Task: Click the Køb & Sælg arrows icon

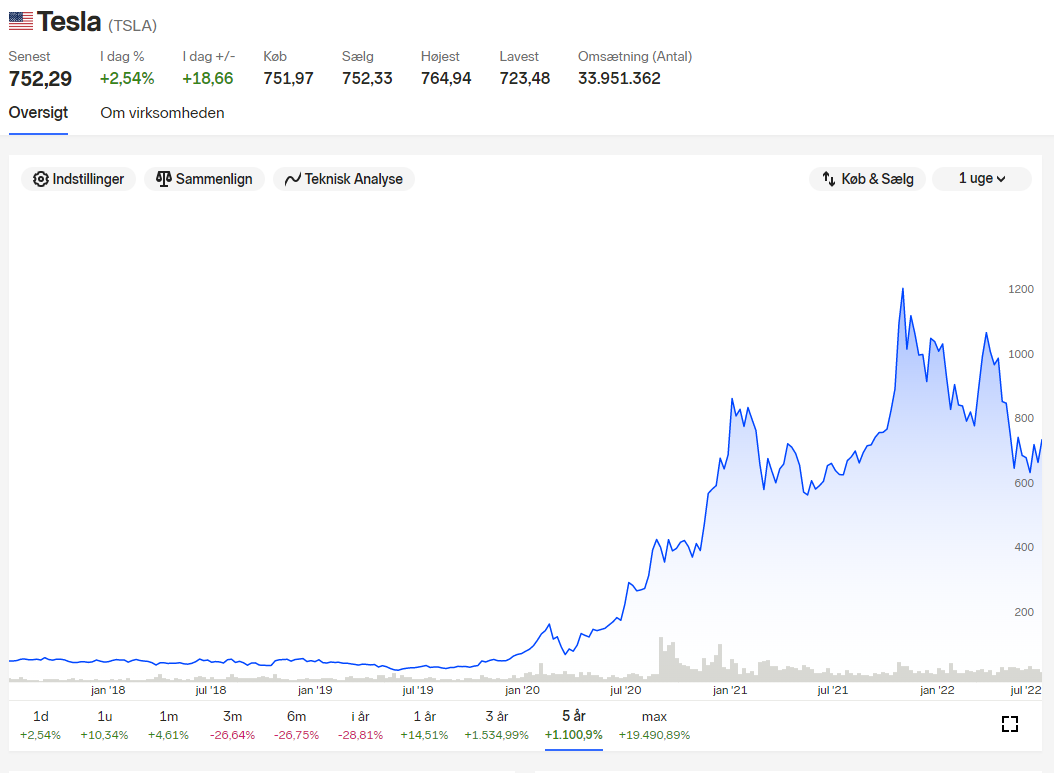Action: (829, 179)
